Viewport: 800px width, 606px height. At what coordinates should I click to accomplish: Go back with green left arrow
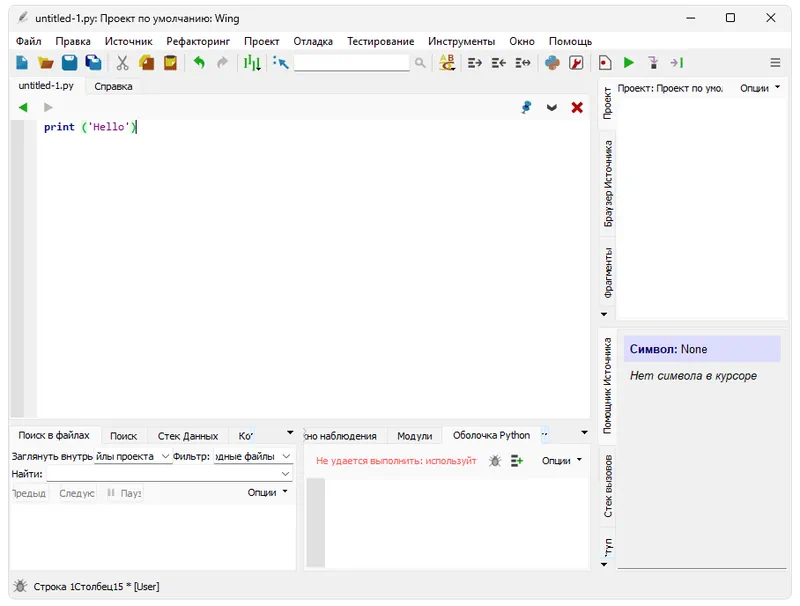click(23, 107)
